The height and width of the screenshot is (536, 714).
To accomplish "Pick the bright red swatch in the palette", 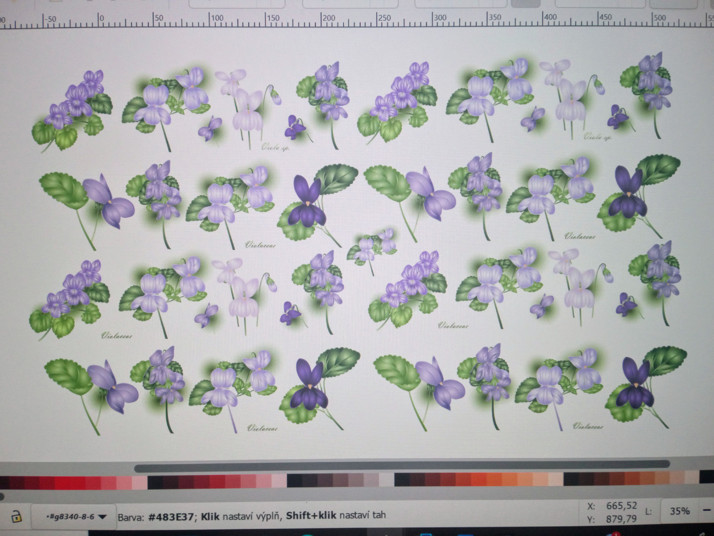I will coord(70,482).
